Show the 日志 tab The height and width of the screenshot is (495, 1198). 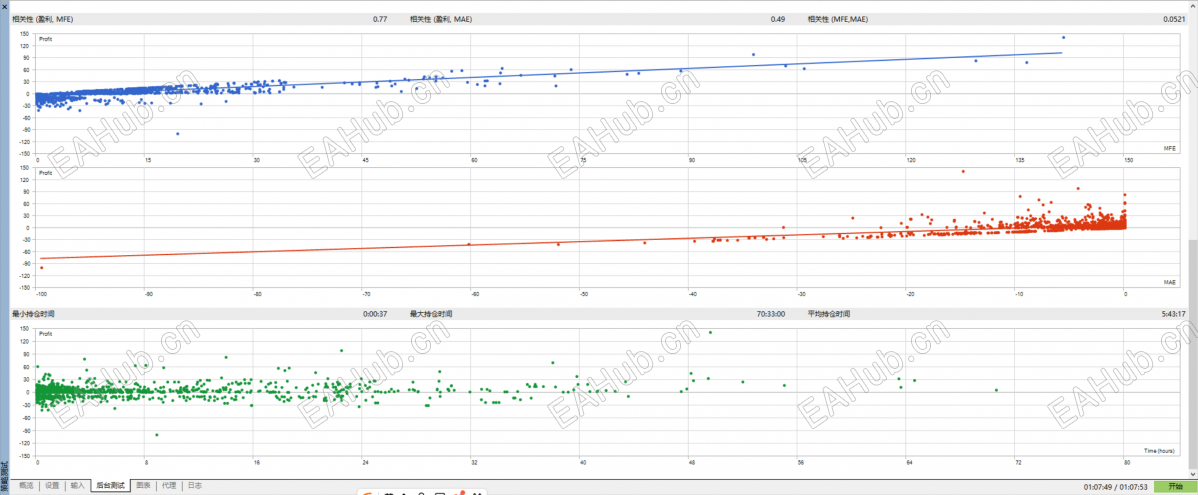coord(194,486)
